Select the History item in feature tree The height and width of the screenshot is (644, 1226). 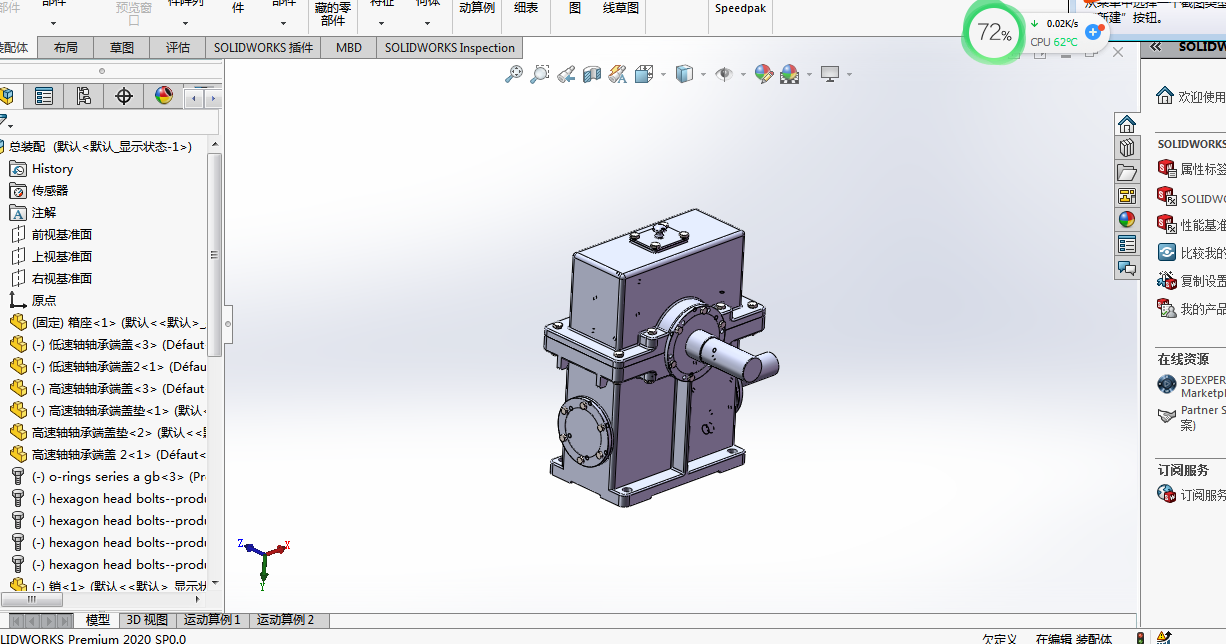tap(52, 169)
